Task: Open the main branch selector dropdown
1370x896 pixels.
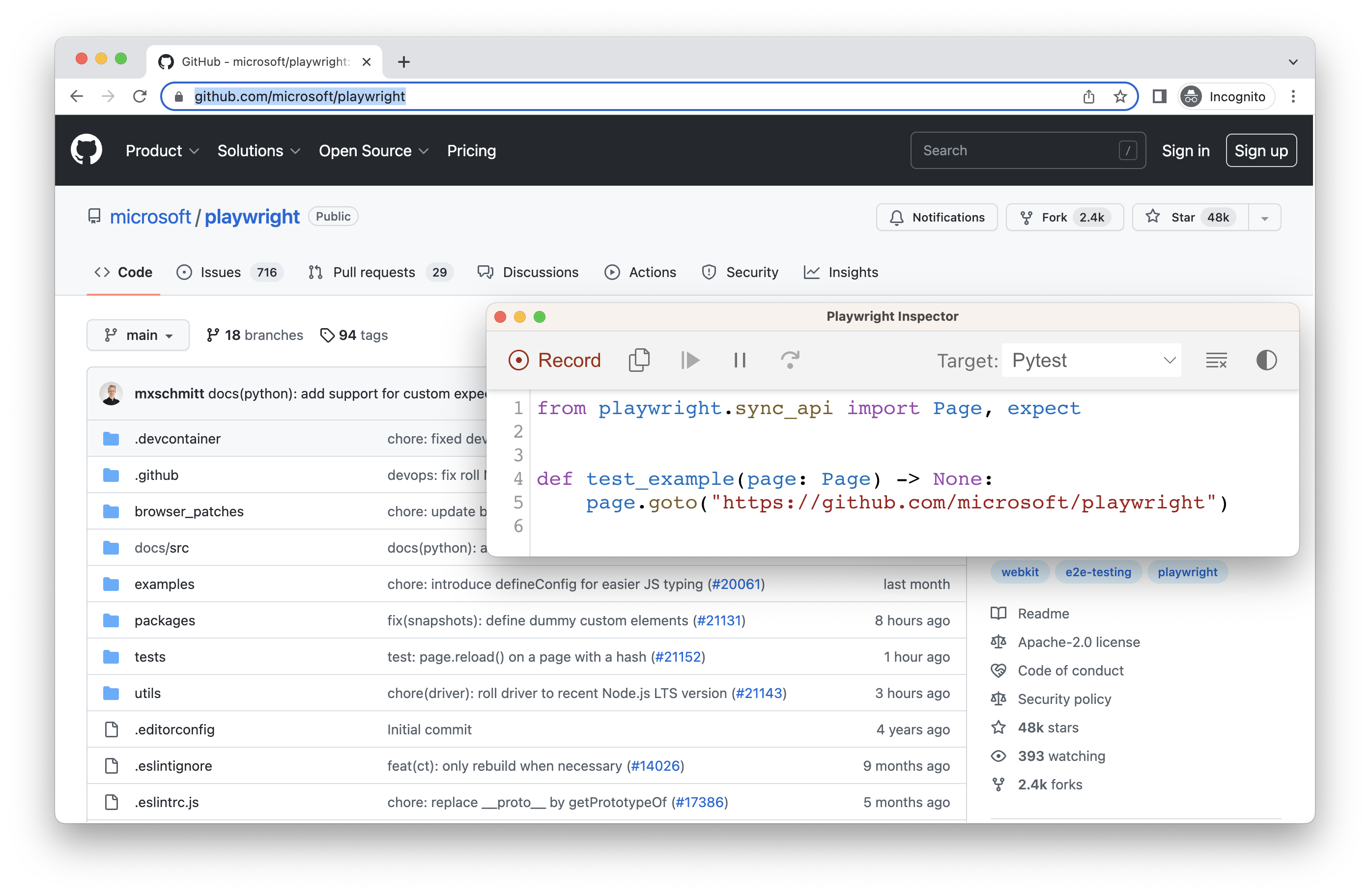Action: (138, 335)
